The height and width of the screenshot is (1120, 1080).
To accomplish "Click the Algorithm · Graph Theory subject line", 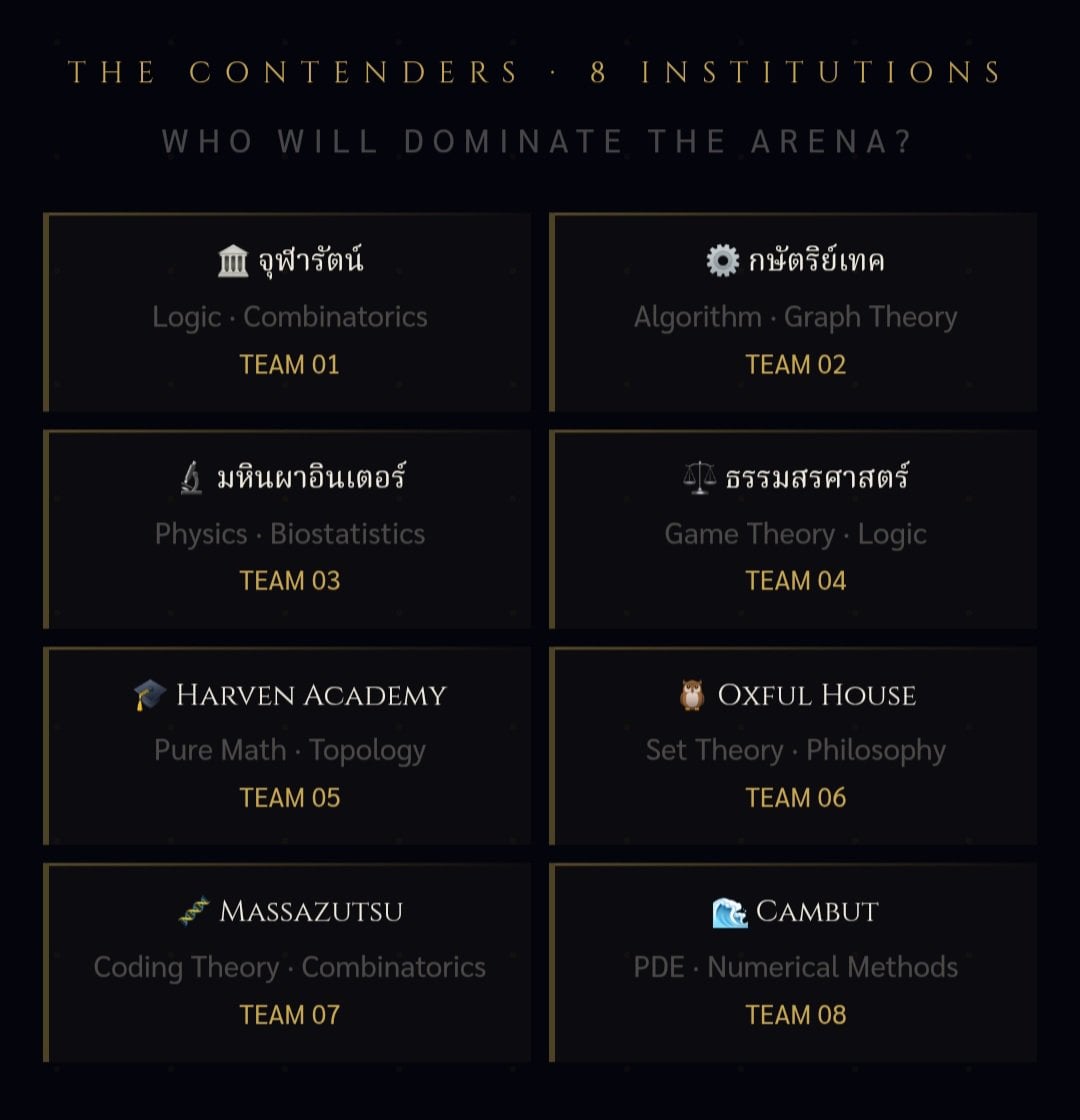I will (796, 317).
